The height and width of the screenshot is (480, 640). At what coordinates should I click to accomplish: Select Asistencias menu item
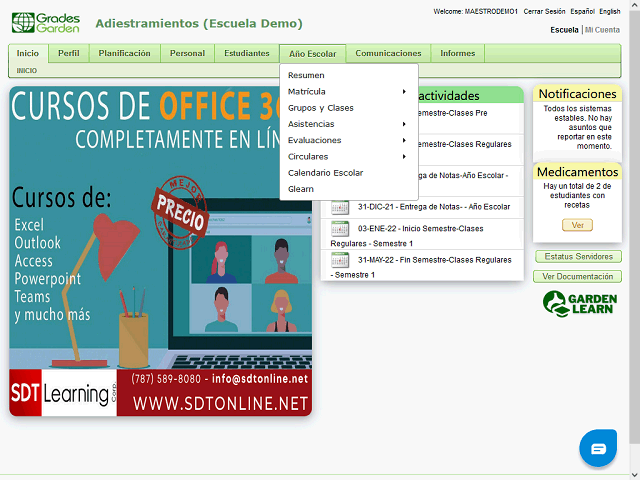(x=349, y=124)
